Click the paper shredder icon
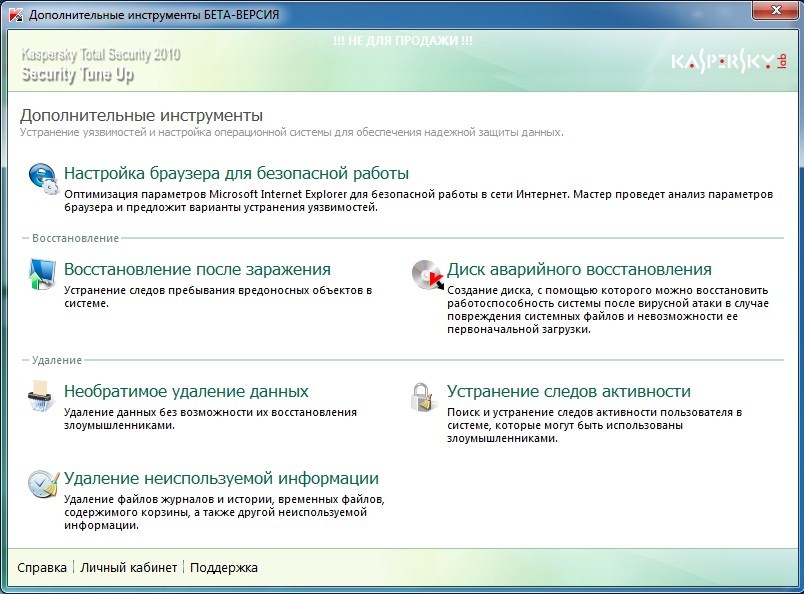804x594 pixels. 41,396
